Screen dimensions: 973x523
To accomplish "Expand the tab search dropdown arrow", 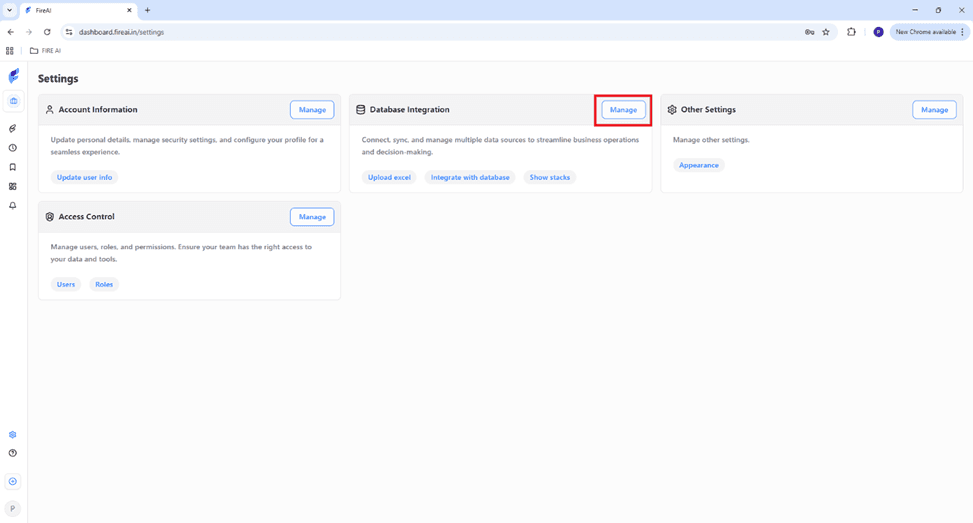I will (9, 10).
